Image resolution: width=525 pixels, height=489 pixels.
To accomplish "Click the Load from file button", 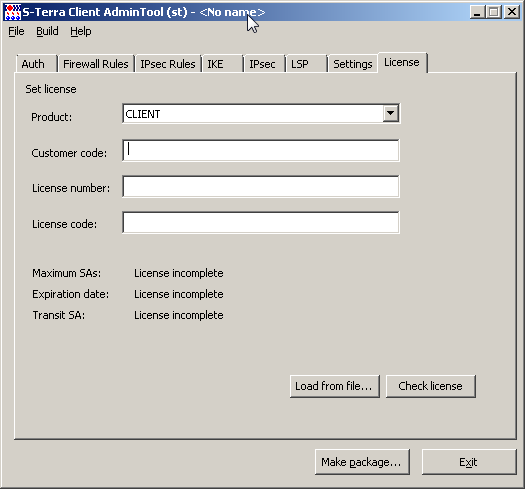I will pyautogui.click(x=335, y=386).
